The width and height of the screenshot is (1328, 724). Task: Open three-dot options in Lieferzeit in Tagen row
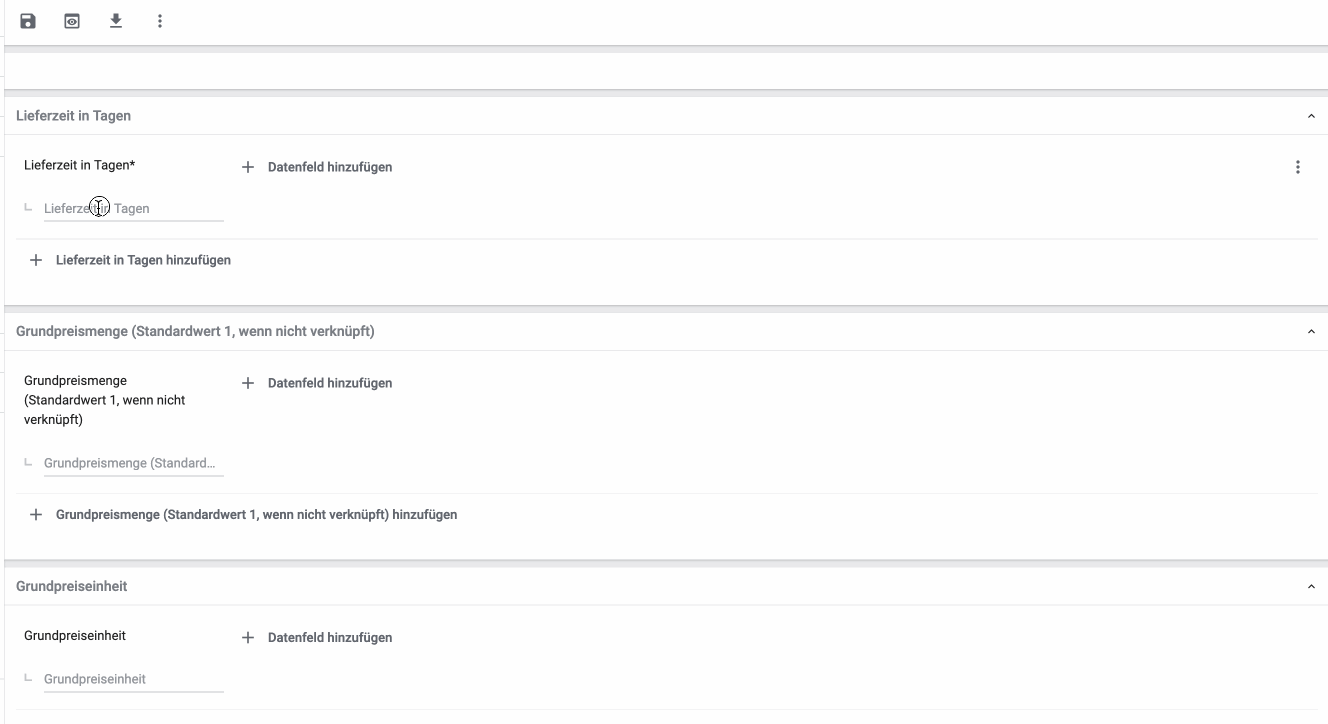pos(1297,167)
